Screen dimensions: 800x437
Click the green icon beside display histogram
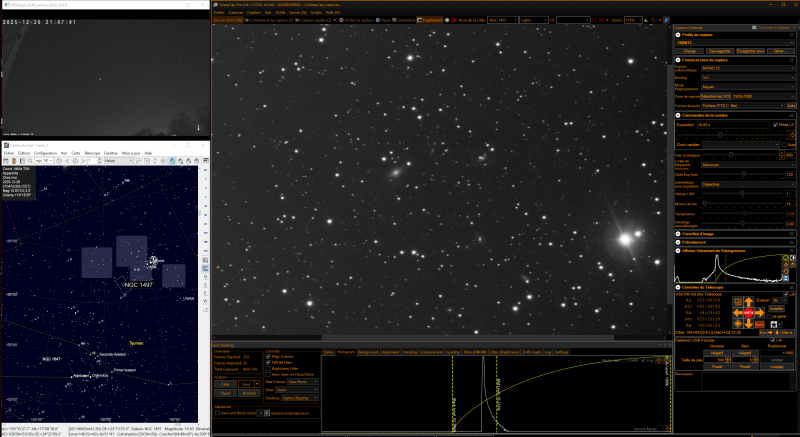pos(786,258)
